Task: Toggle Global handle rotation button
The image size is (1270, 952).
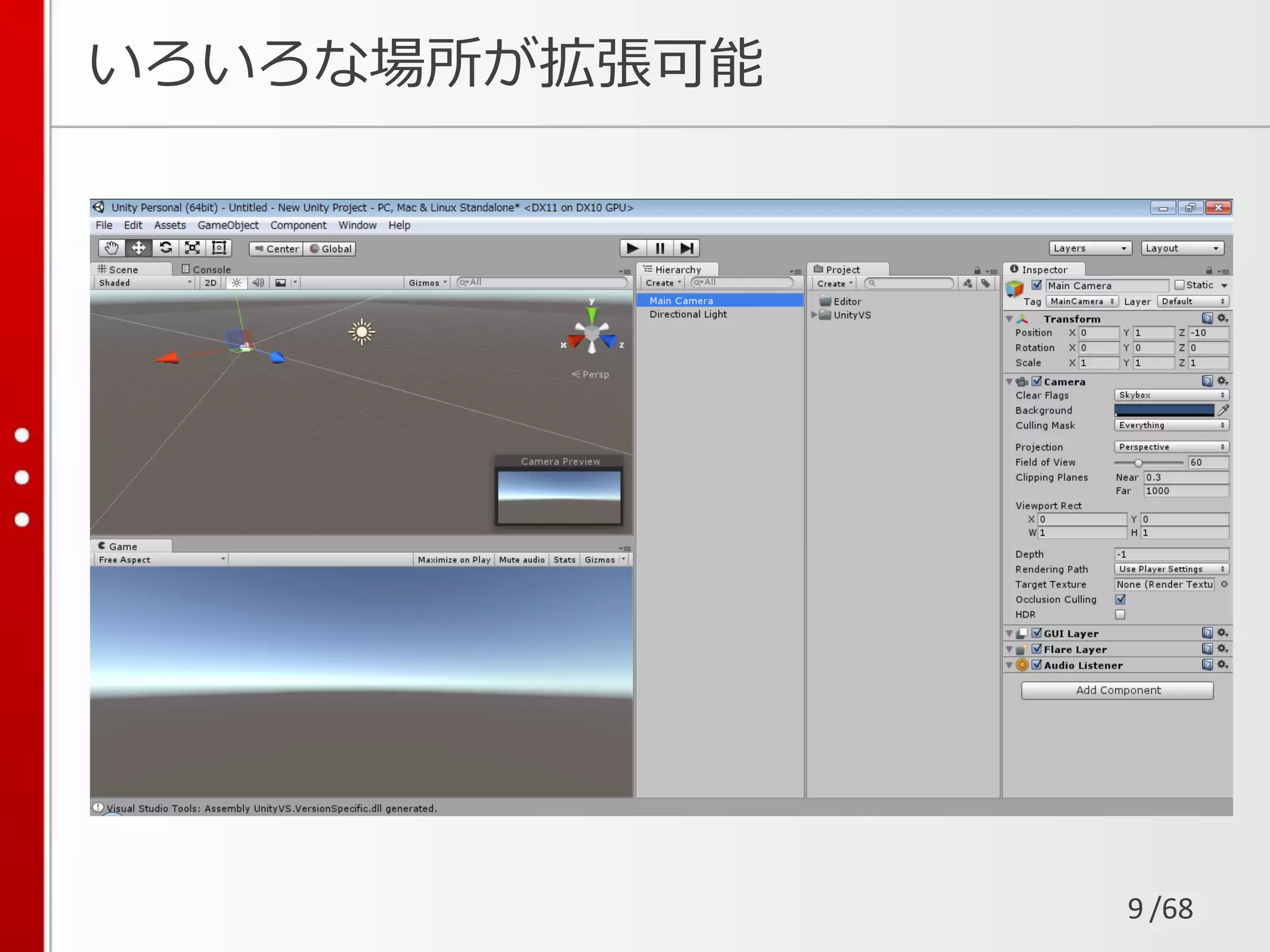Action: (x=330, y=249)
